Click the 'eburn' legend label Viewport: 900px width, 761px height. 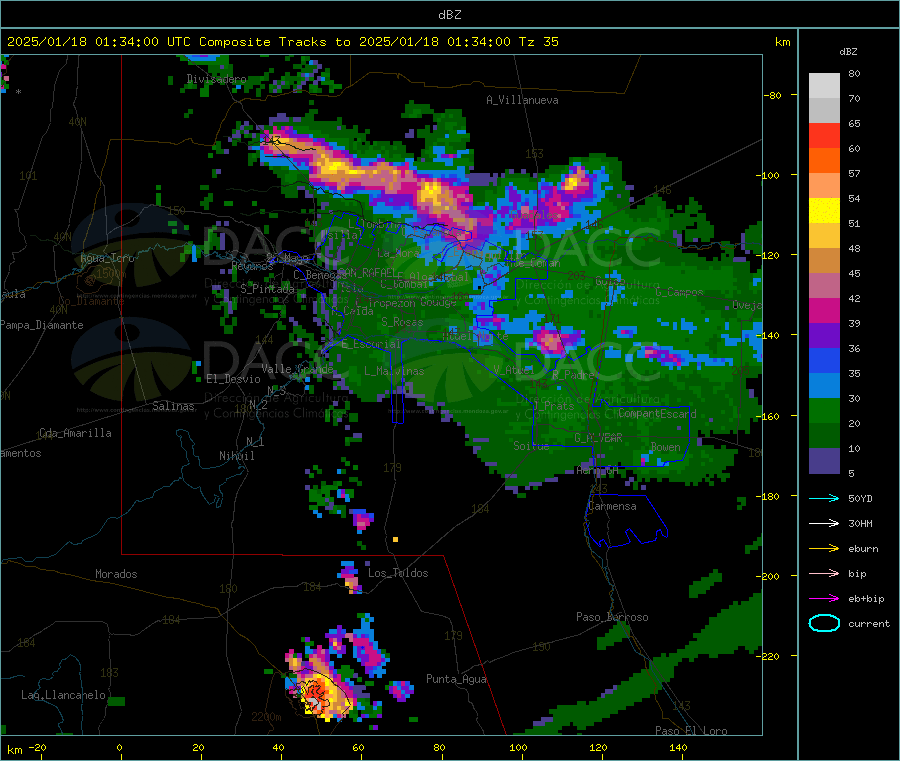tap(863, 549)
